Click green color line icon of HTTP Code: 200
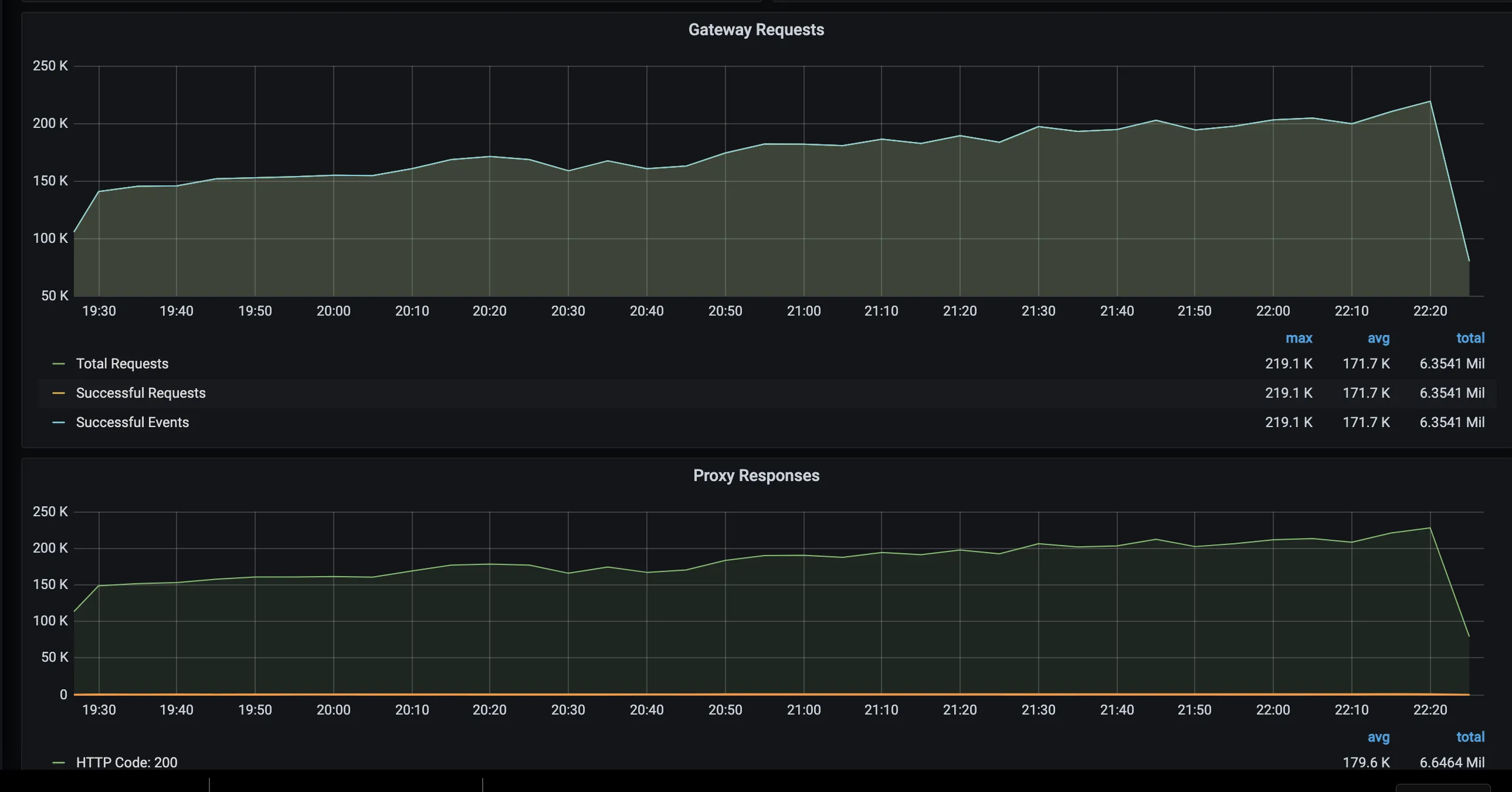Screen dimensions: 1512x792 (x=58, y=762)
